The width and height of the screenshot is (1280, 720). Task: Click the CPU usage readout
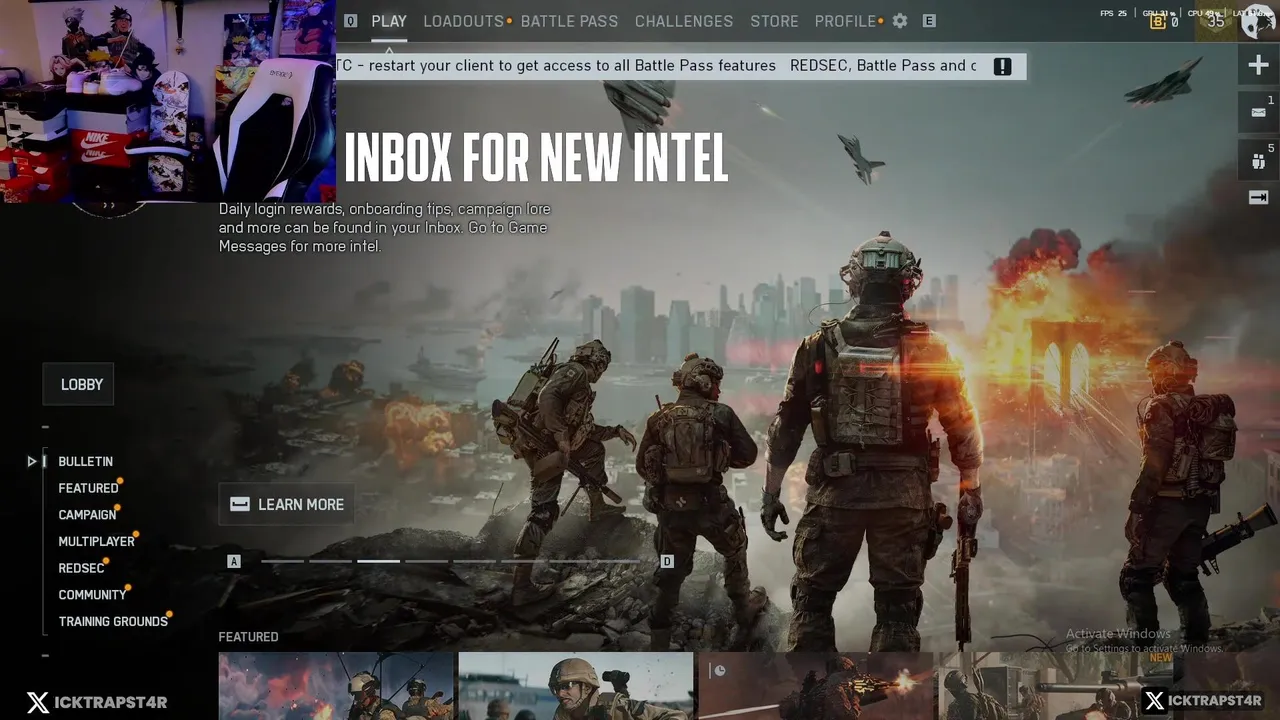coord(1203,13)
